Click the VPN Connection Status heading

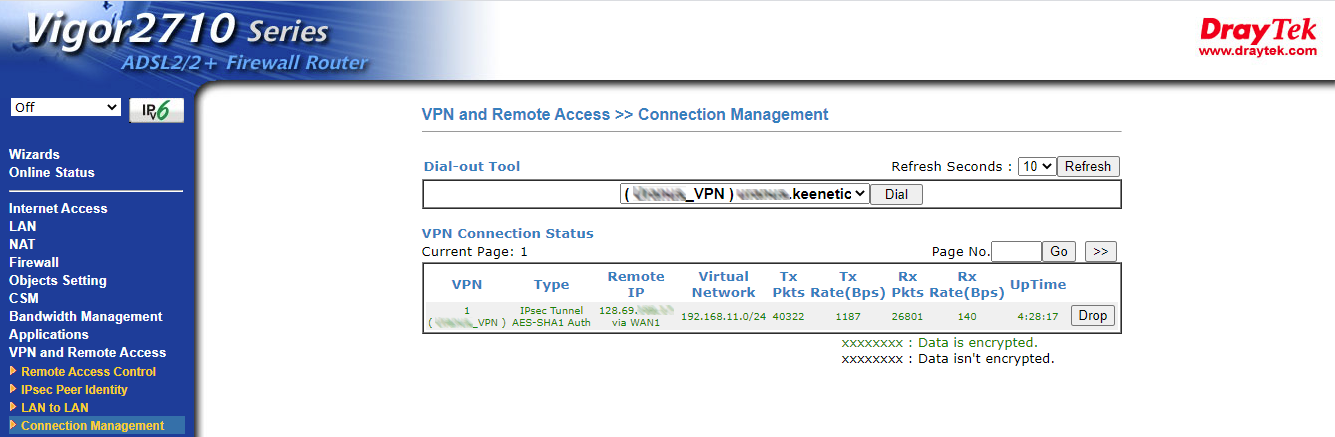[x=508, y=234]
